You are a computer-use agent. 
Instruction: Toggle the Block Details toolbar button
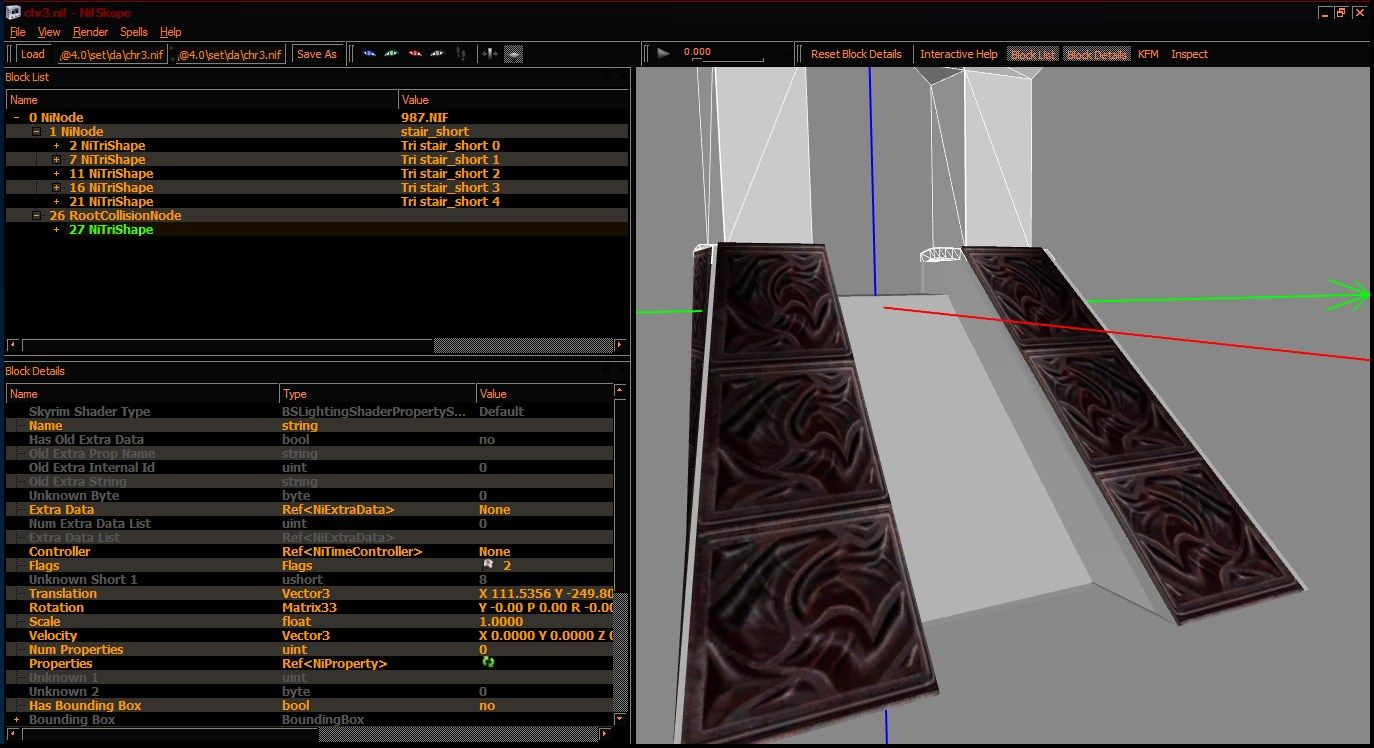tap(1097, 54)
